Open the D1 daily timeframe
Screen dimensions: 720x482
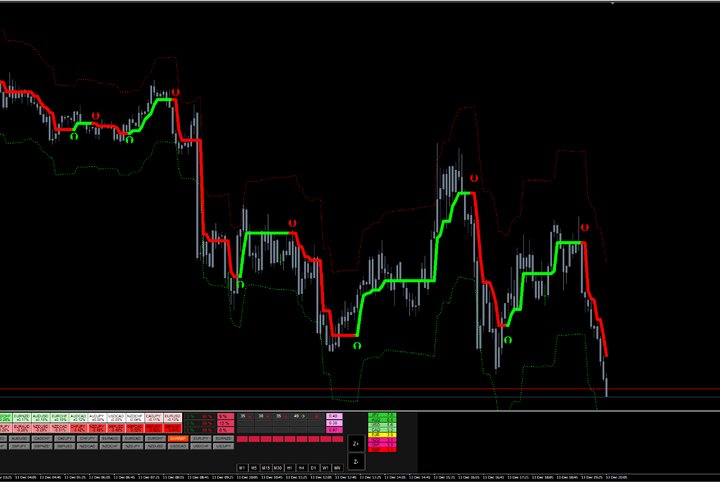click(314, 468)
